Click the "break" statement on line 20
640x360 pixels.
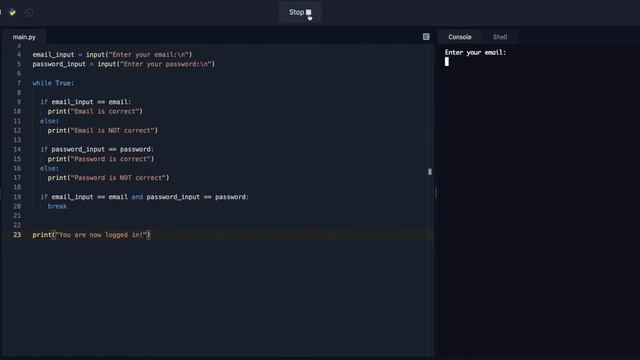pyautogui.click(x=57, y=206)
